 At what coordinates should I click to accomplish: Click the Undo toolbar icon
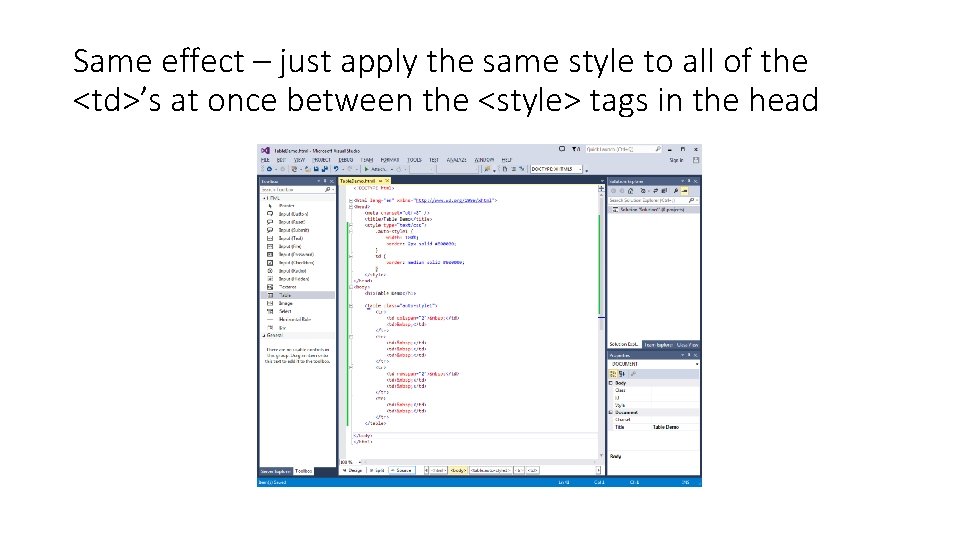[336, 169]
